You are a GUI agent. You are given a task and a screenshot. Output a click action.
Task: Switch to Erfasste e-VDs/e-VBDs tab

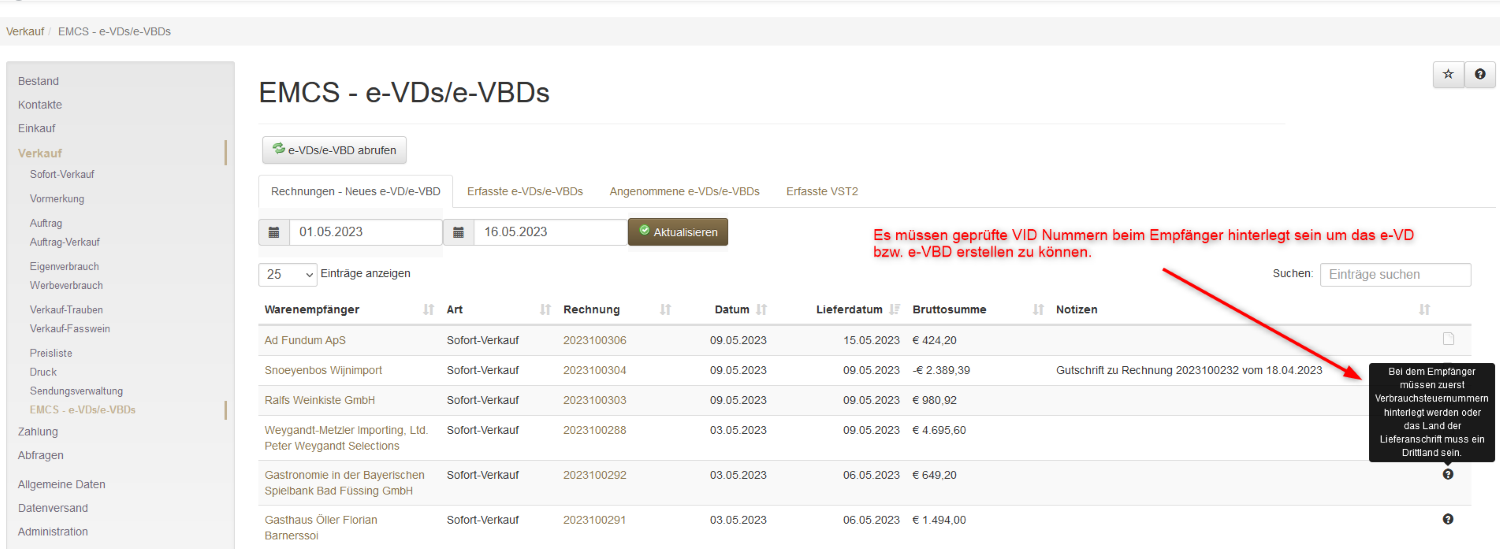pyautogui.click(x=524, y=191)
